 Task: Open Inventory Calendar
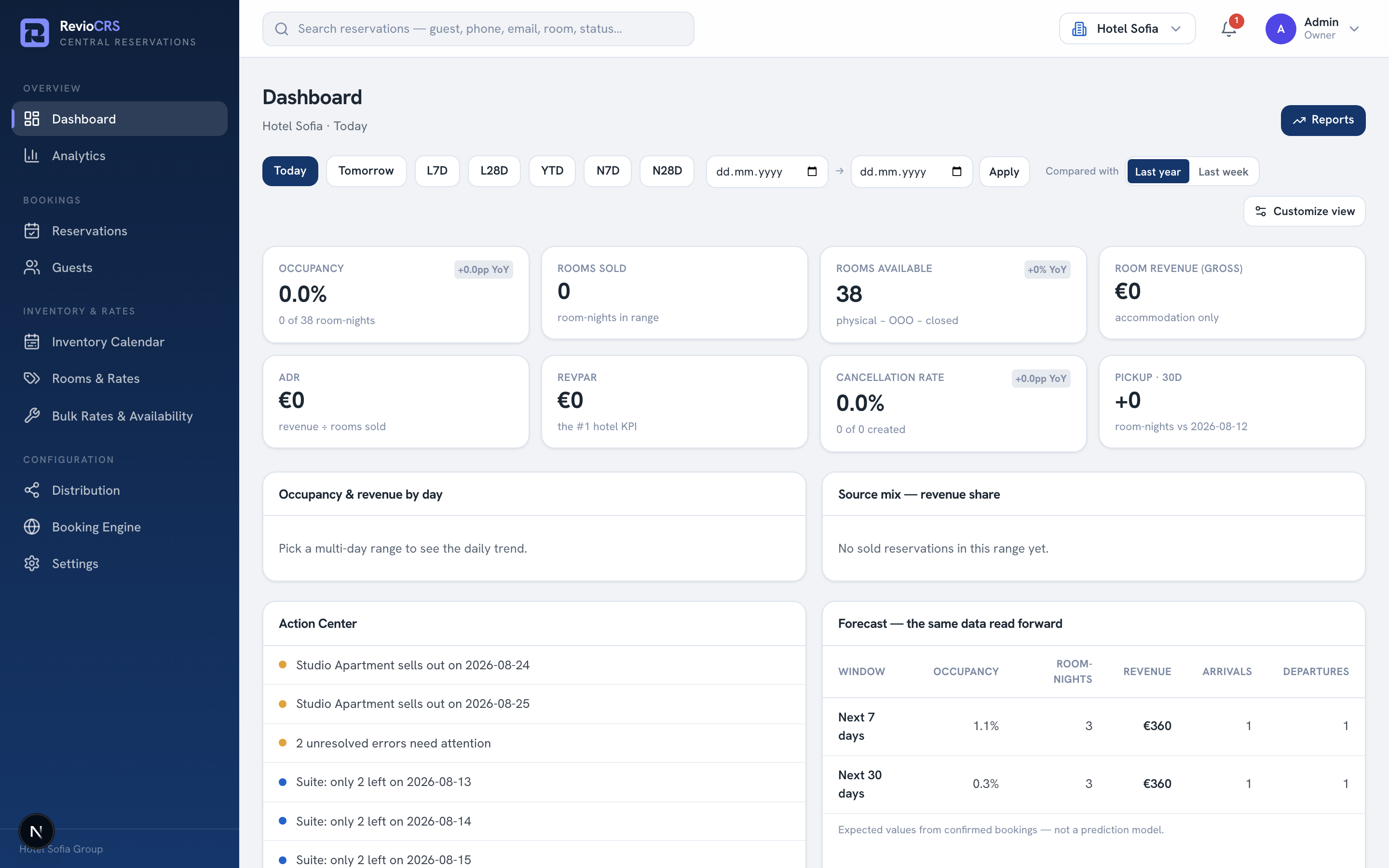pos(120,341)
